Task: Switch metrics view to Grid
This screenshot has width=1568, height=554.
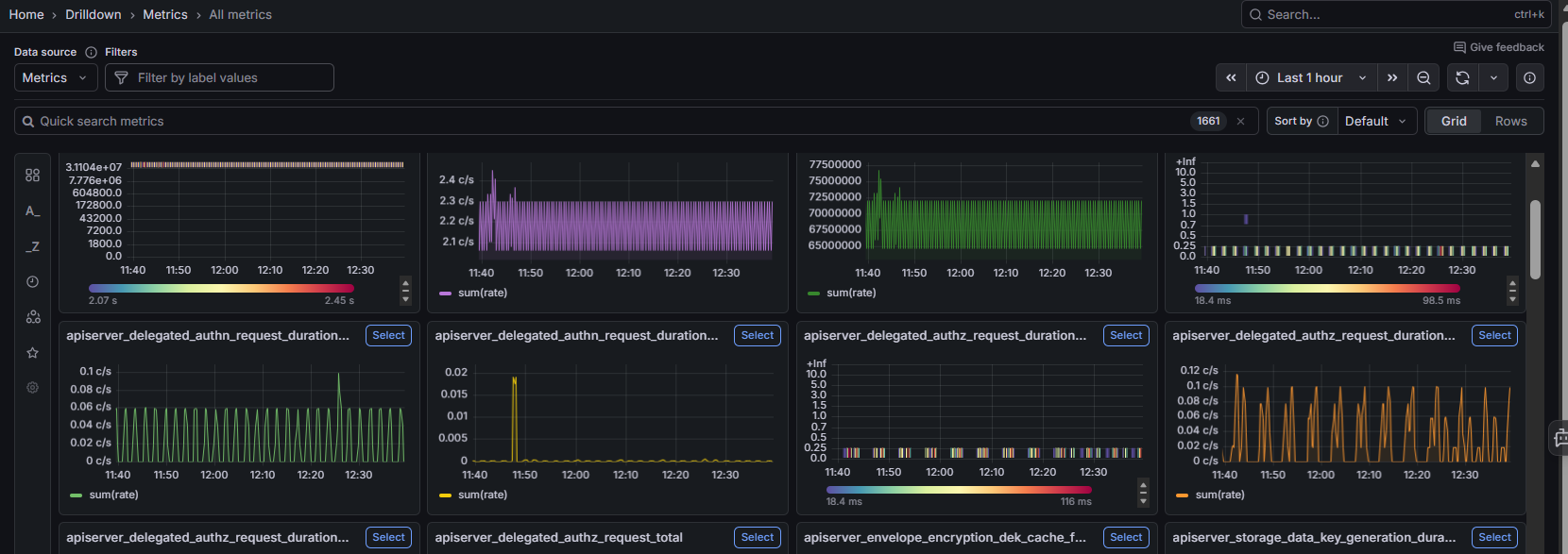Action: pos(1454,122)
